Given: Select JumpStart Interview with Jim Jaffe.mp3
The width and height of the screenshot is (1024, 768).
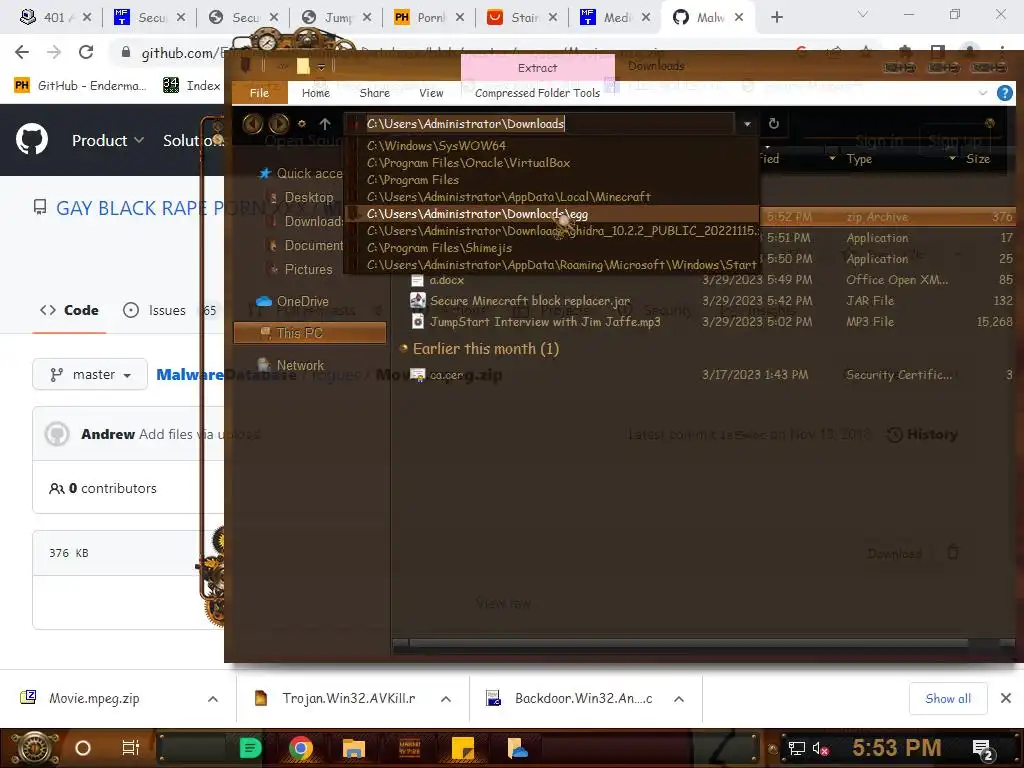Looking at the screenshot, I should (545, 322).
